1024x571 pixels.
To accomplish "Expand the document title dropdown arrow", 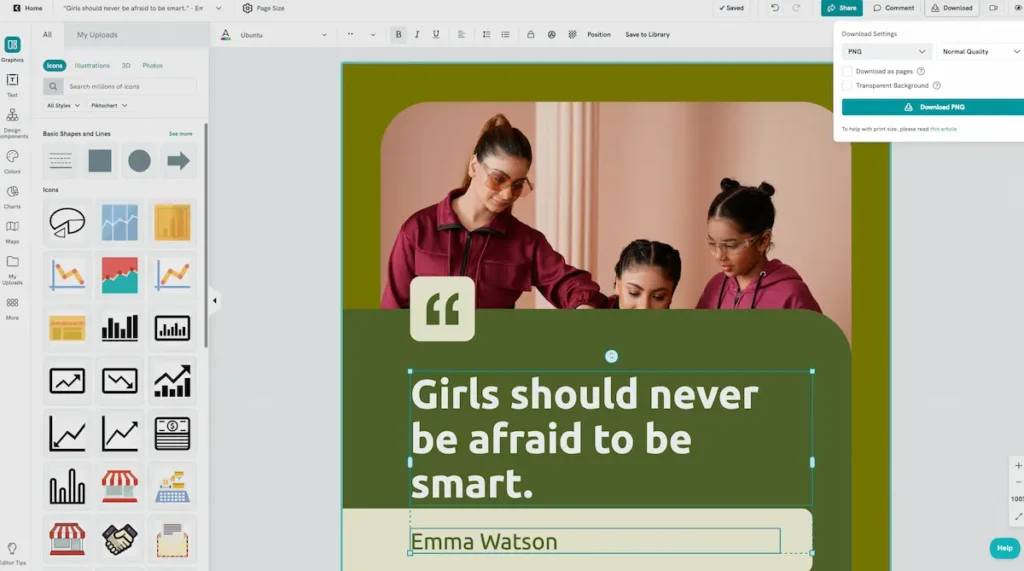I will [x=218, y=8].
